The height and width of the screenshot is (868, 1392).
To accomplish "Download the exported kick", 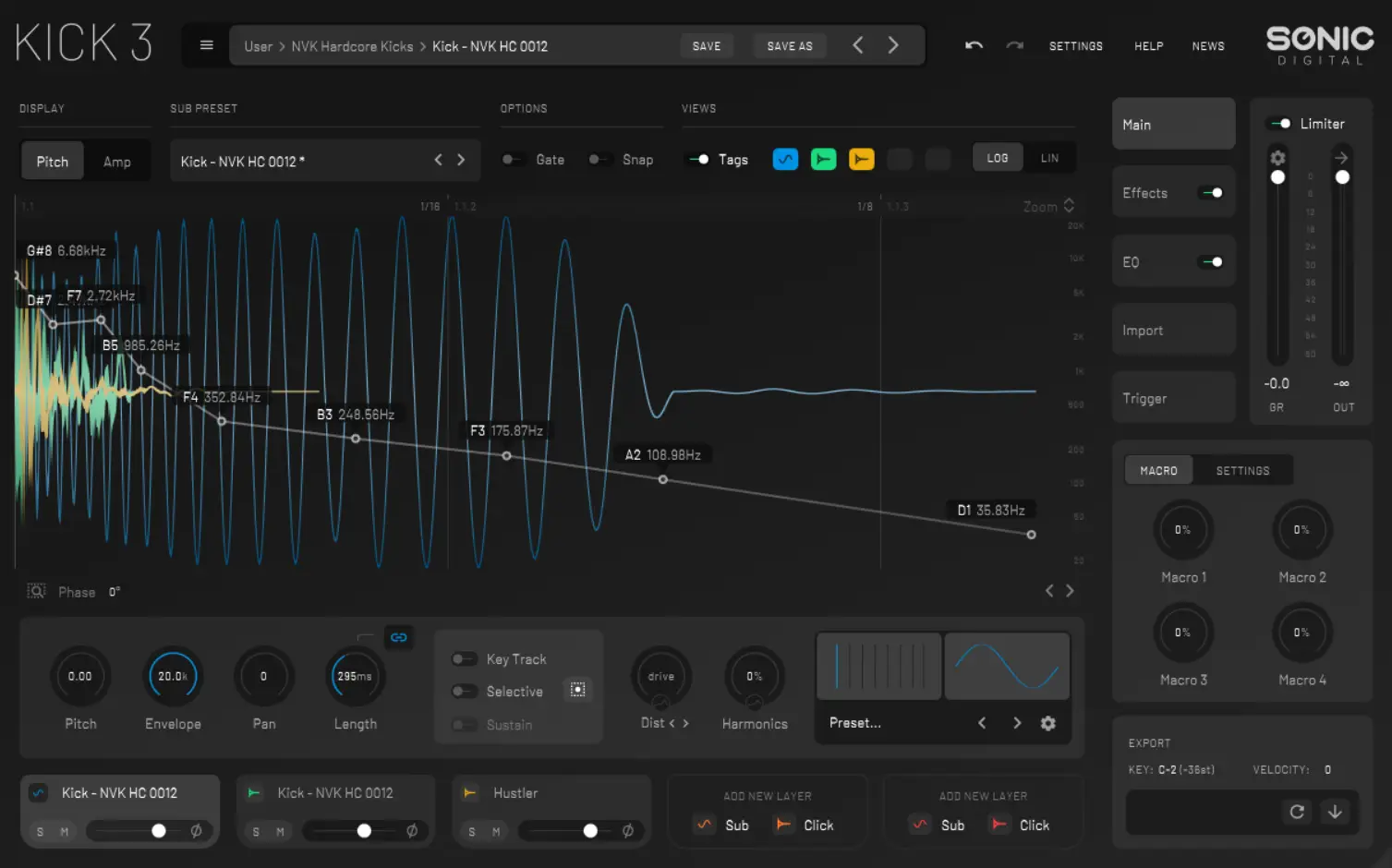I will (x=1335, y=812).
